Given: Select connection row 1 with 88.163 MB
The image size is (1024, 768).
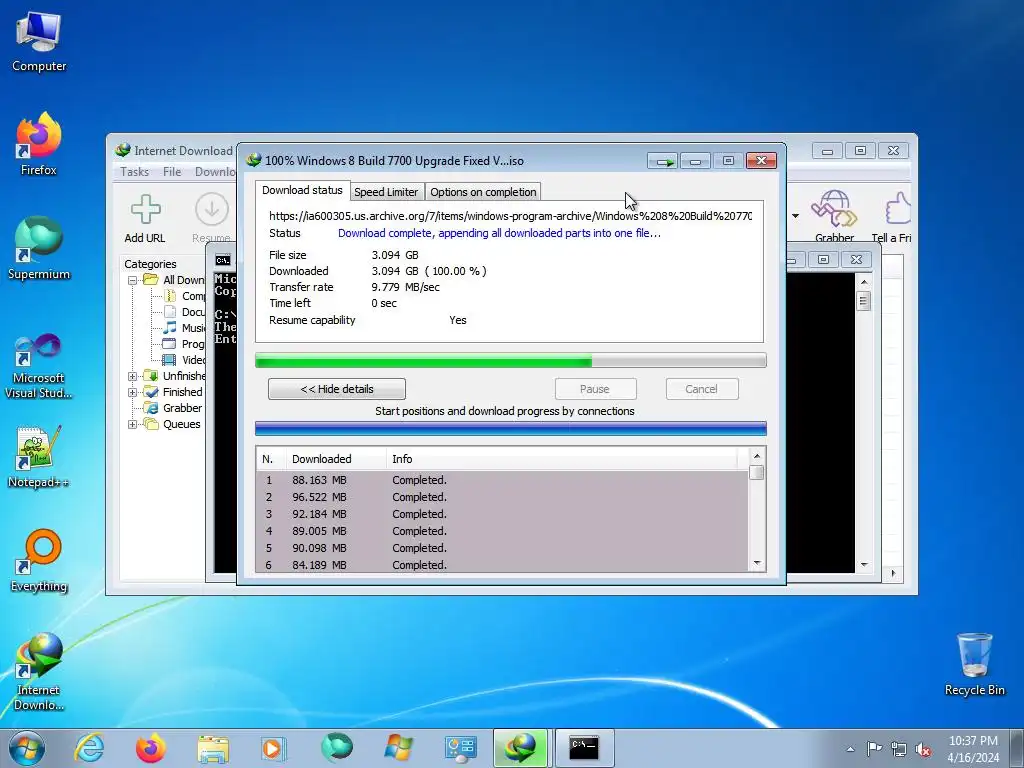Looking at the screenshot, I should (502, 480).
